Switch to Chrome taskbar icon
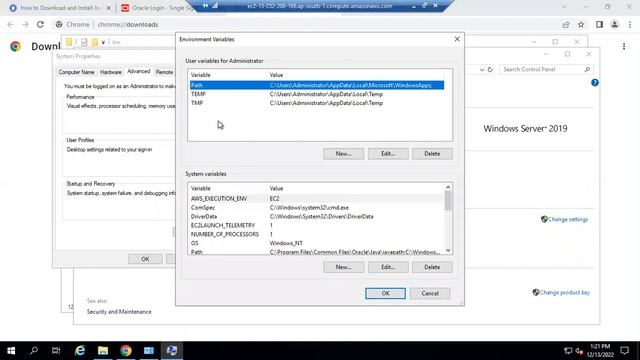 tap(126, 351)
